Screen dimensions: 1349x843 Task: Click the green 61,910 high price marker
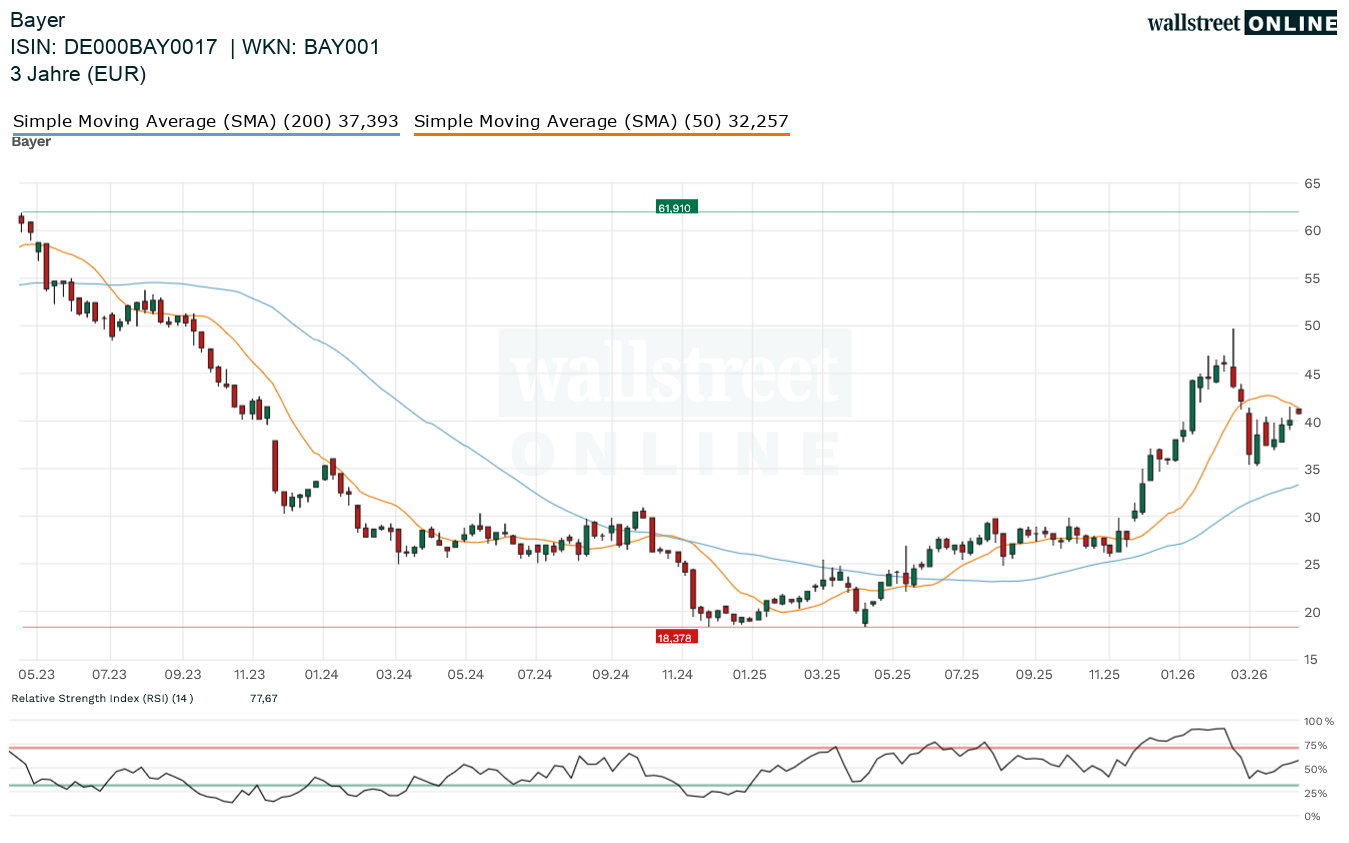tap(675, 207)
